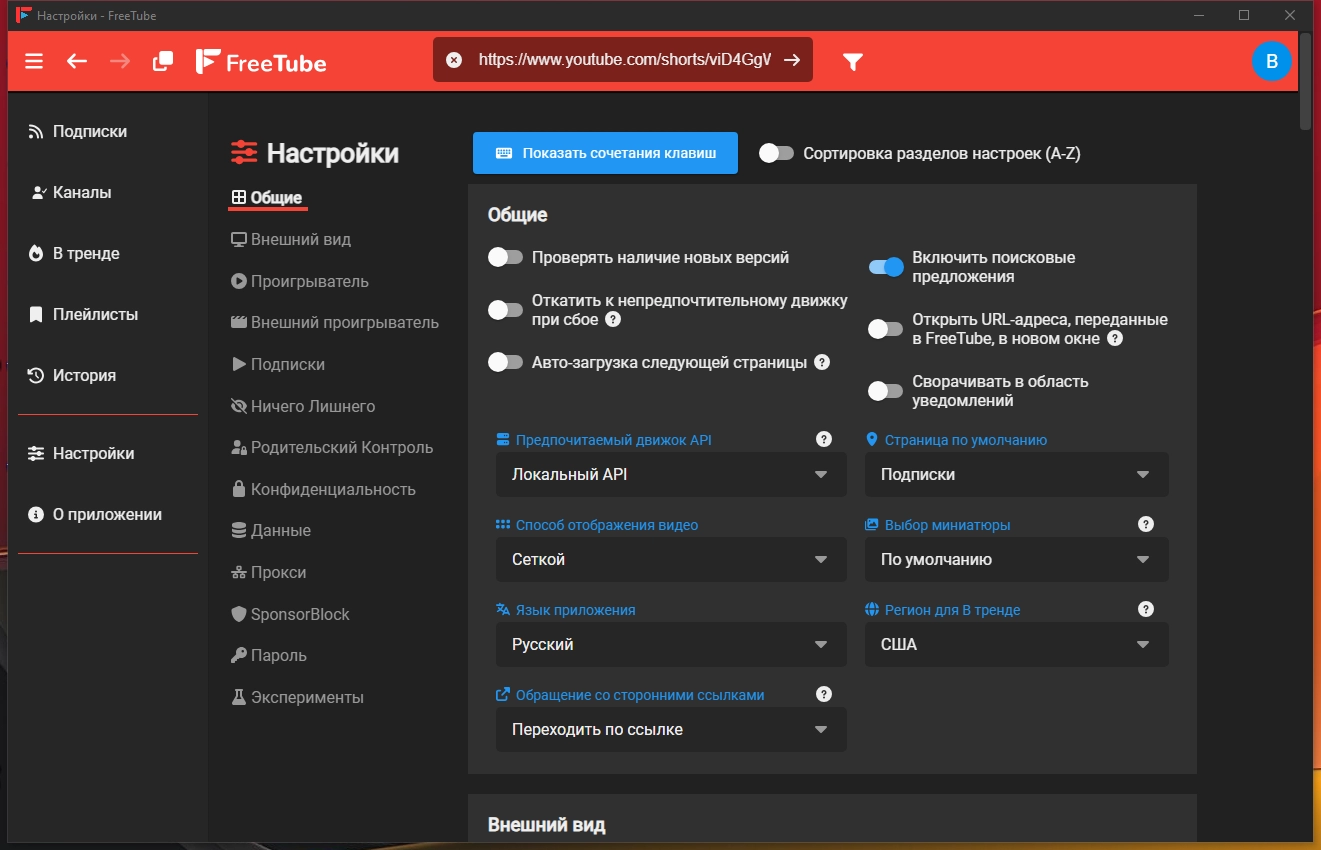Clear the search field with the X icon
The image size is (1321, 850).
[x=454, y=60]
